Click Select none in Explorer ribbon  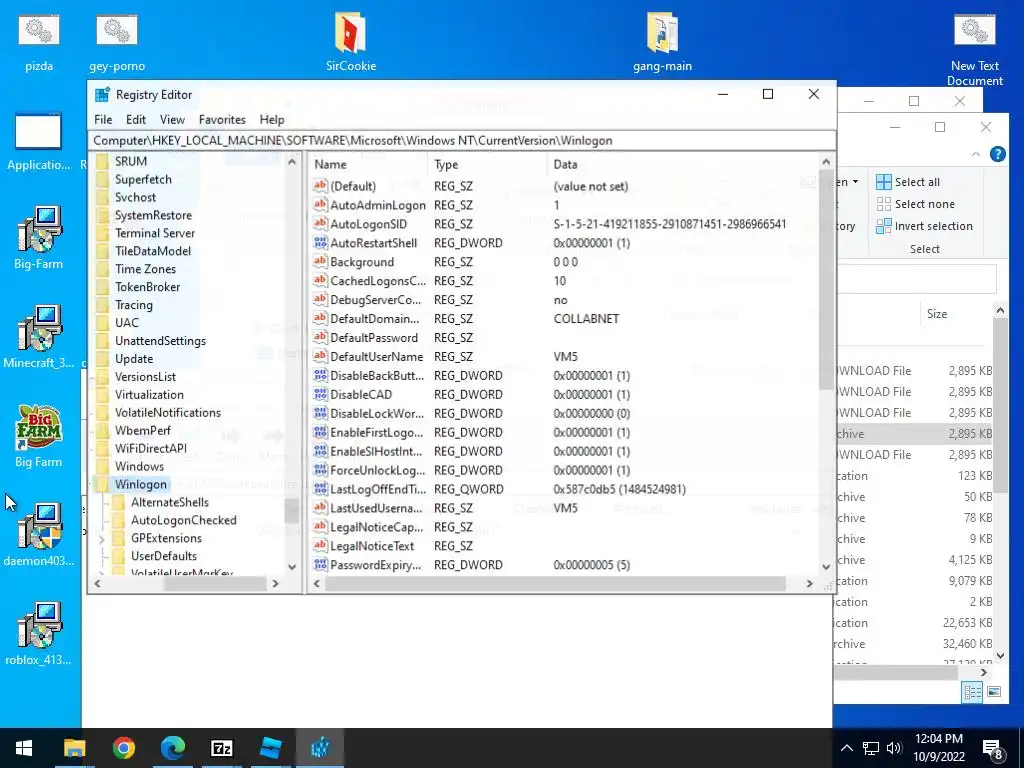click(915, 204)
